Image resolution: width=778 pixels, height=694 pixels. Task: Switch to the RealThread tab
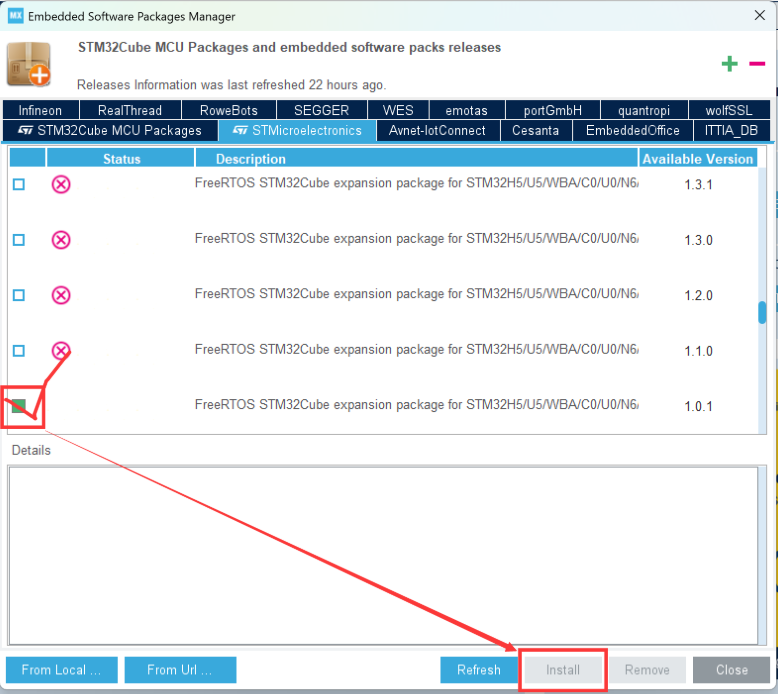pyautogui.click(x=130, y=110)
